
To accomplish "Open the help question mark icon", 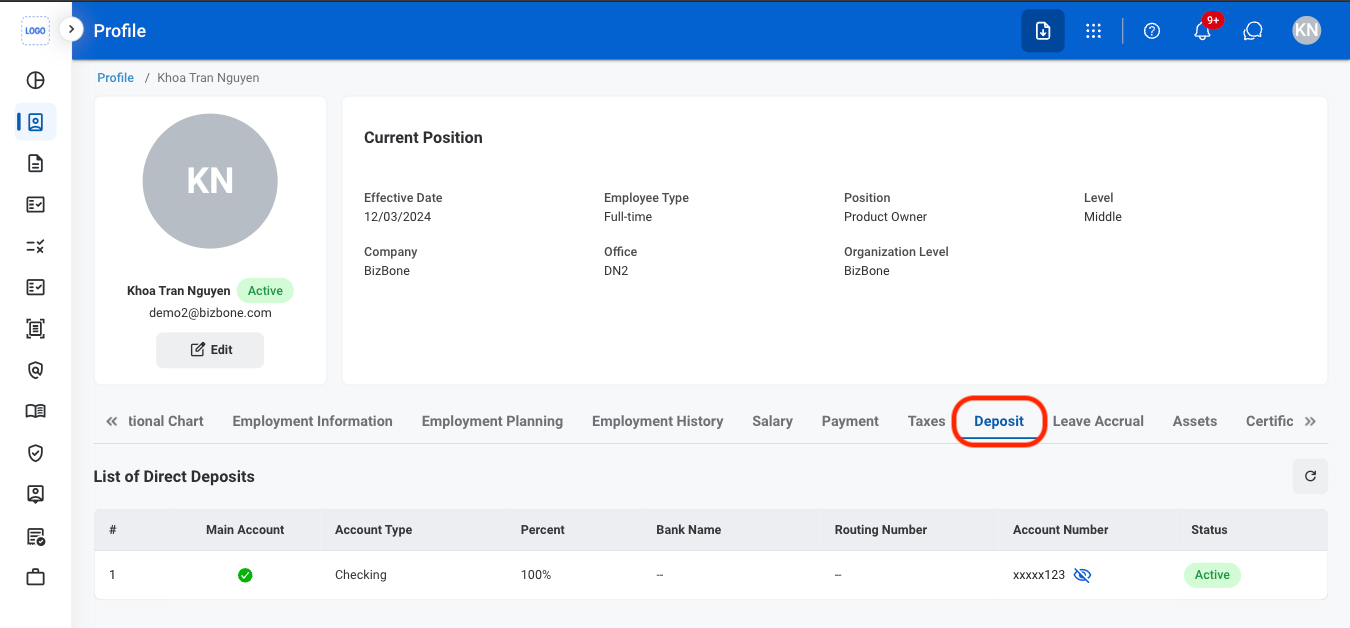I will [x=1152, y=31].
